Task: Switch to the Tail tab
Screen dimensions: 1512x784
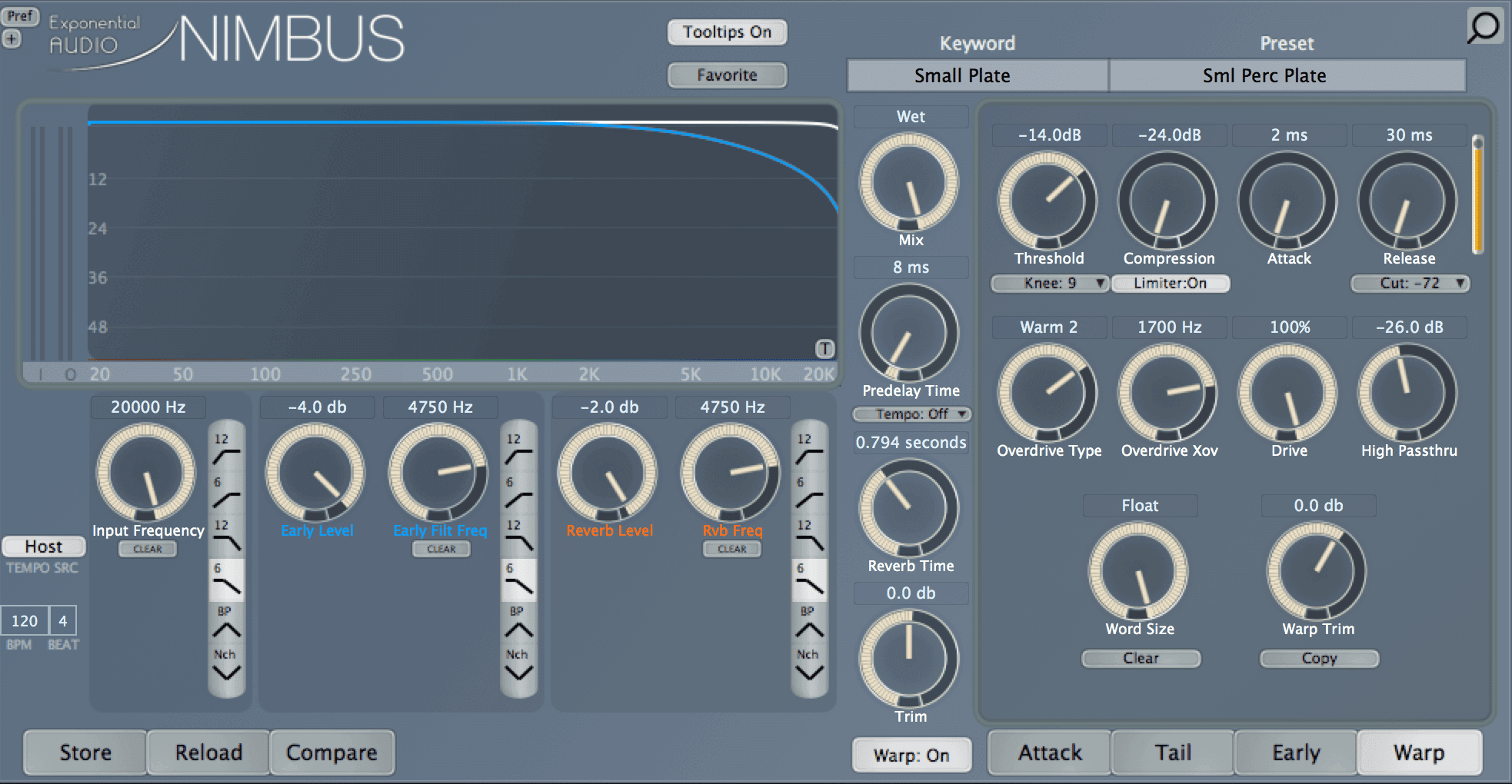Action: click(x=1173, y=752)
